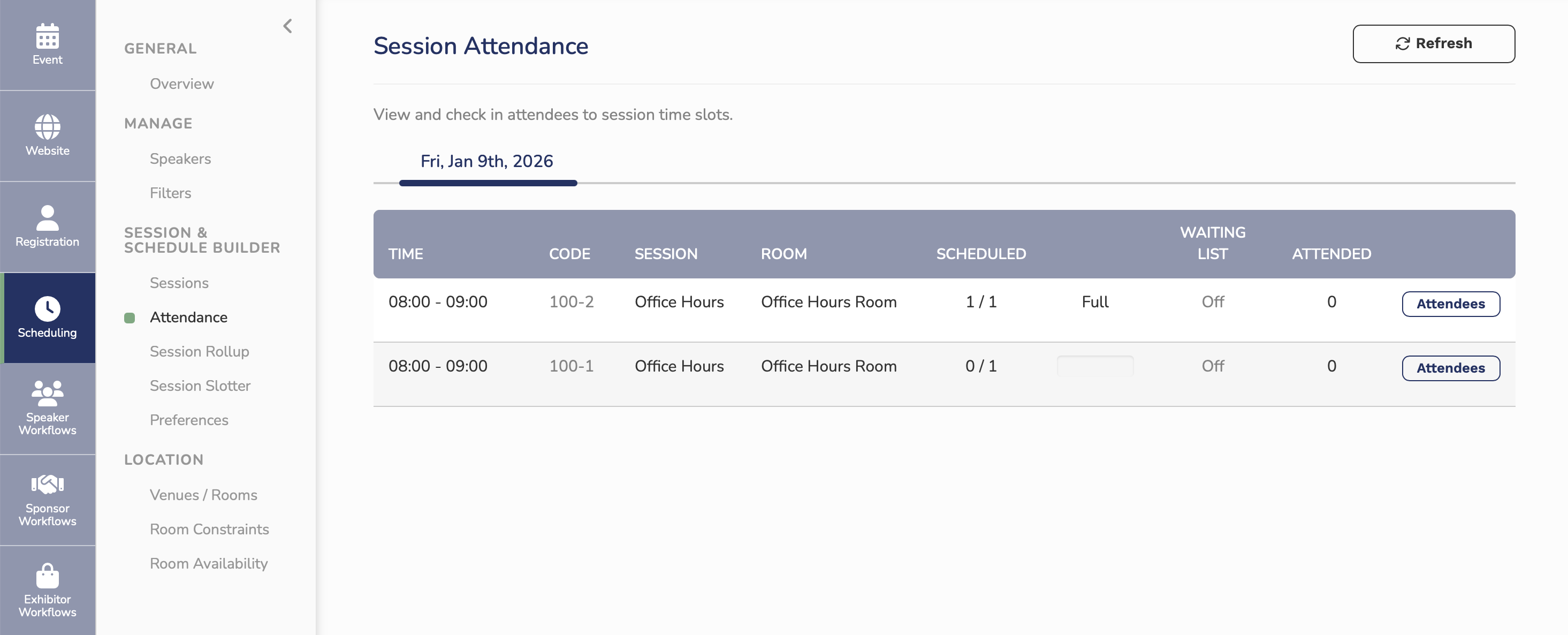1568x635 pixels.
Task: Click the Refresh button
Action: tap(1434, 44)
